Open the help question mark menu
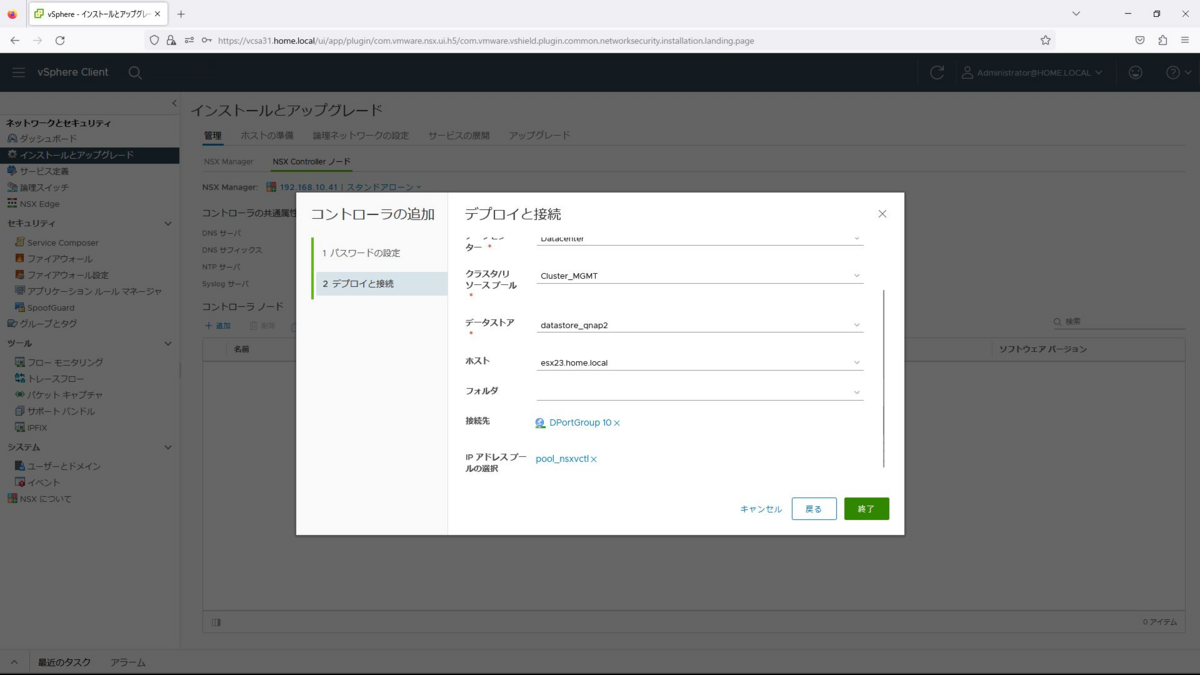The height and width of the screenshot is (675, 1200). pos(1178,72)
